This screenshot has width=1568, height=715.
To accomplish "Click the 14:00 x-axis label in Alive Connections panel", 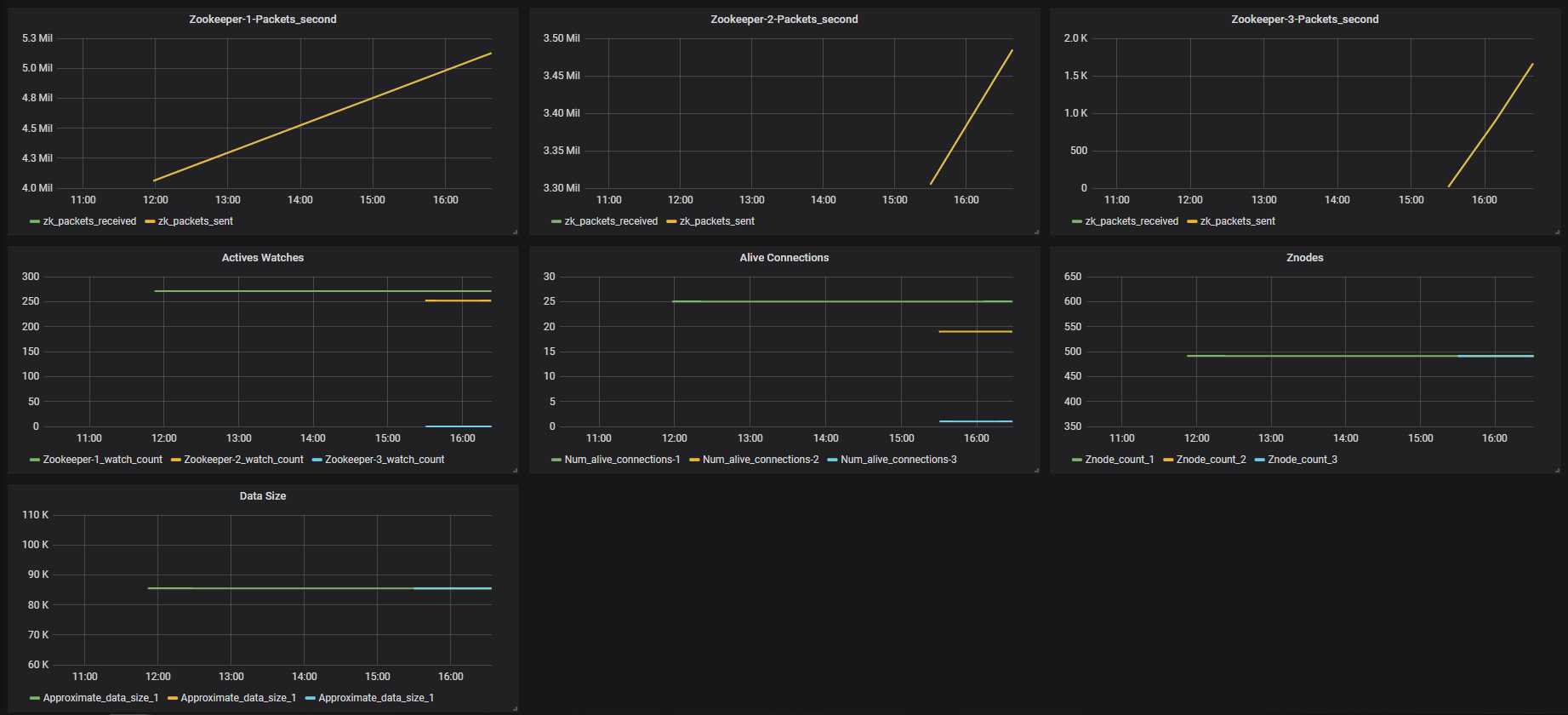I will [x=825, y=438].
